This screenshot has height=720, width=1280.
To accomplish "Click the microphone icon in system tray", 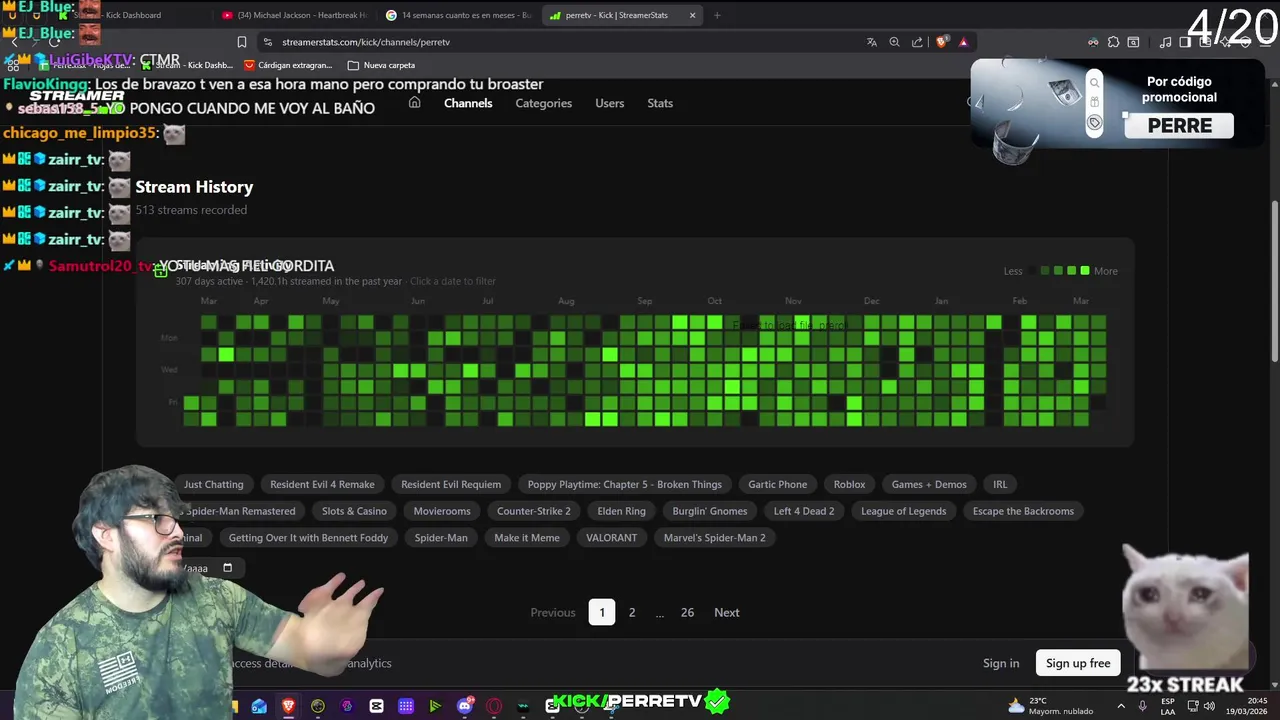I will click(x=1142, y=706).
